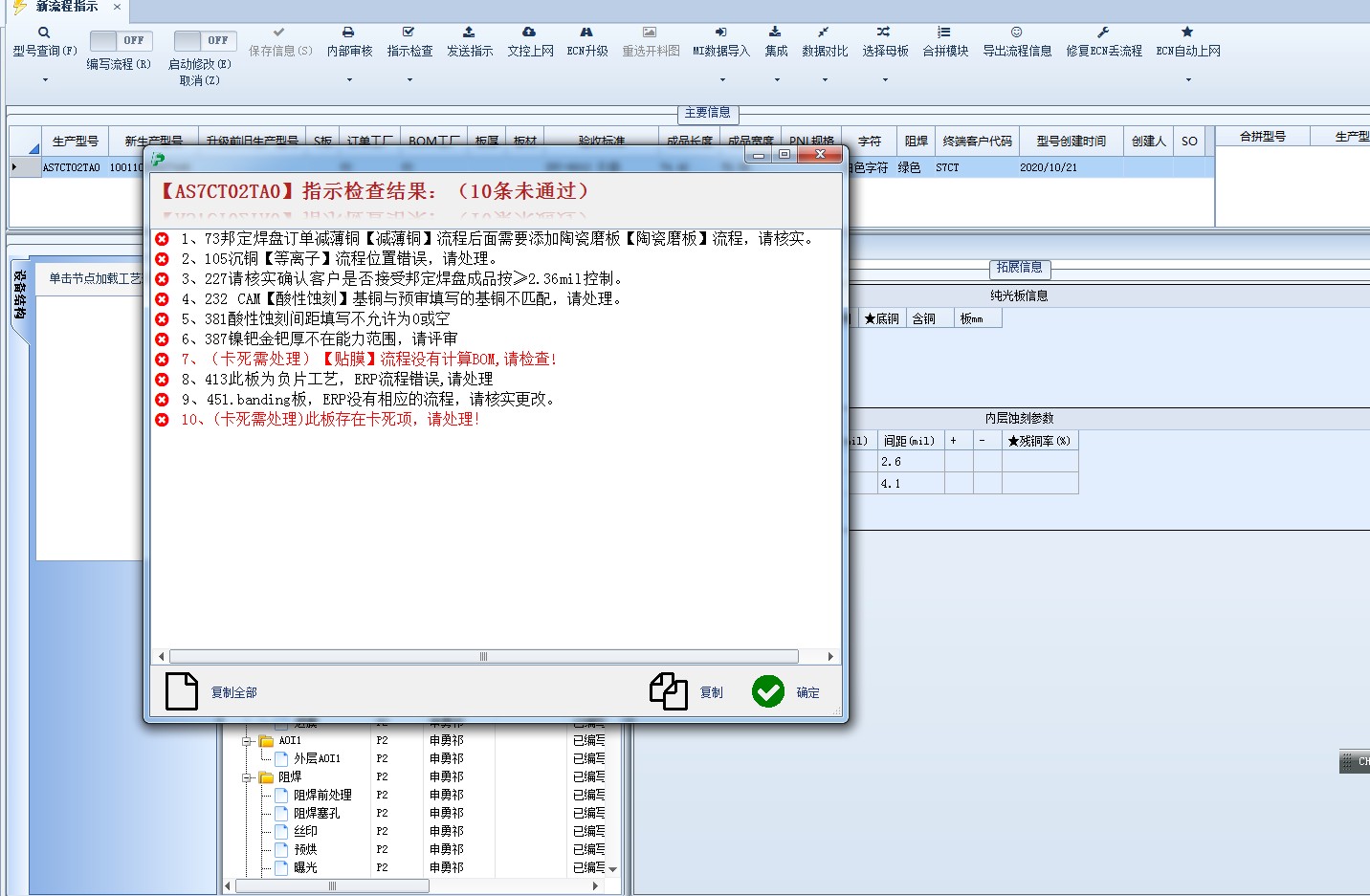Click the row indicator arrow beside AS7CT02TA0
The height and width of the screenshot is (896, 1370).
[14, 167]
